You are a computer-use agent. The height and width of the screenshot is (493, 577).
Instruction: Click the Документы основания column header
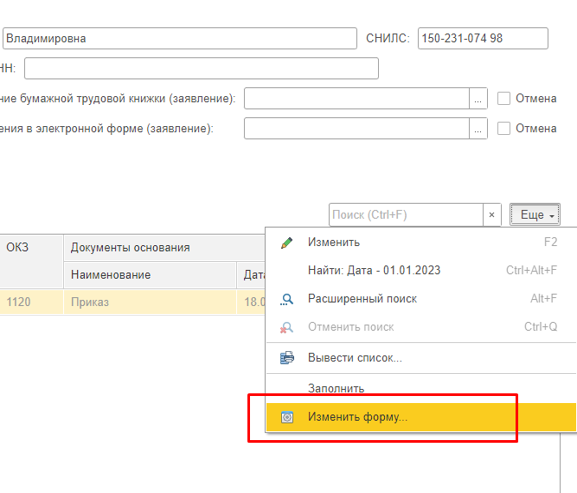click(x=164, y=248)
